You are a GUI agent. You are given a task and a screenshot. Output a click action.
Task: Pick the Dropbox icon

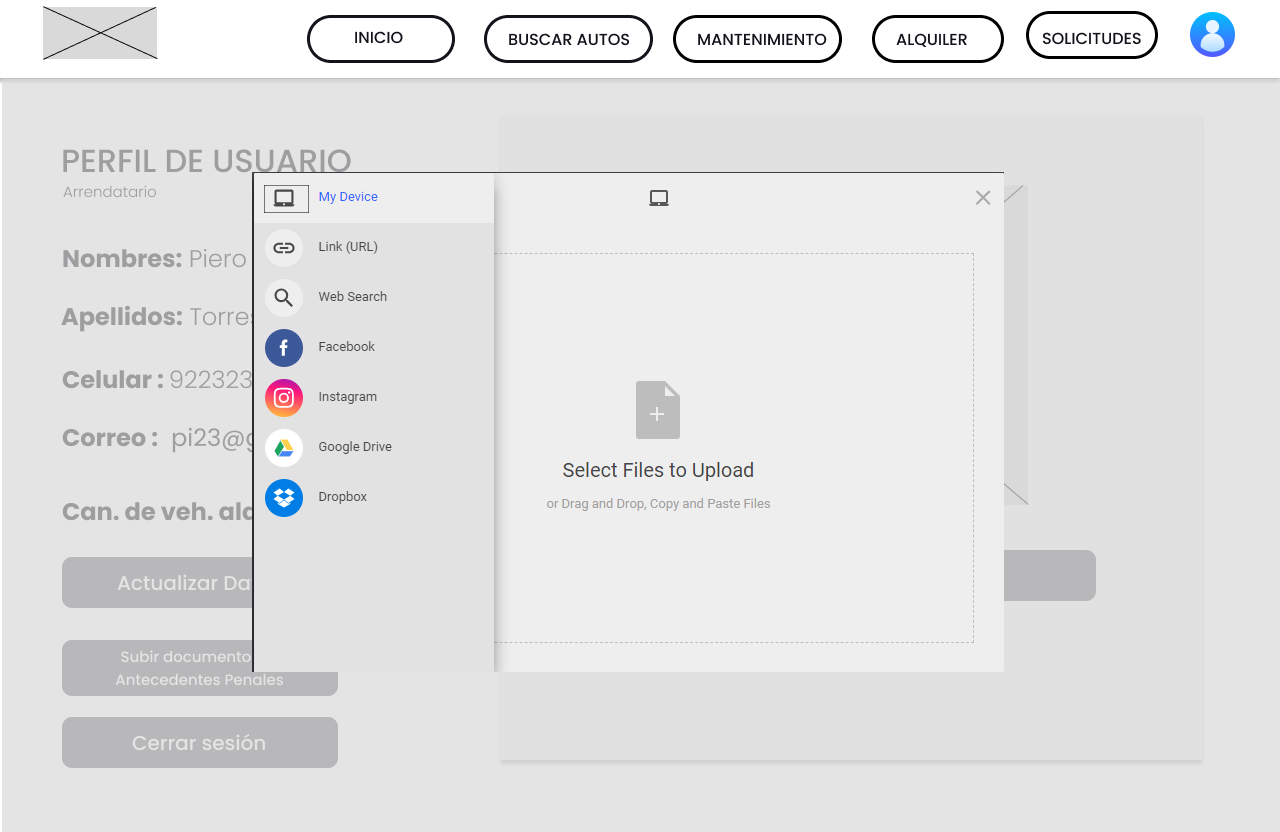click(x=284, y=498)
